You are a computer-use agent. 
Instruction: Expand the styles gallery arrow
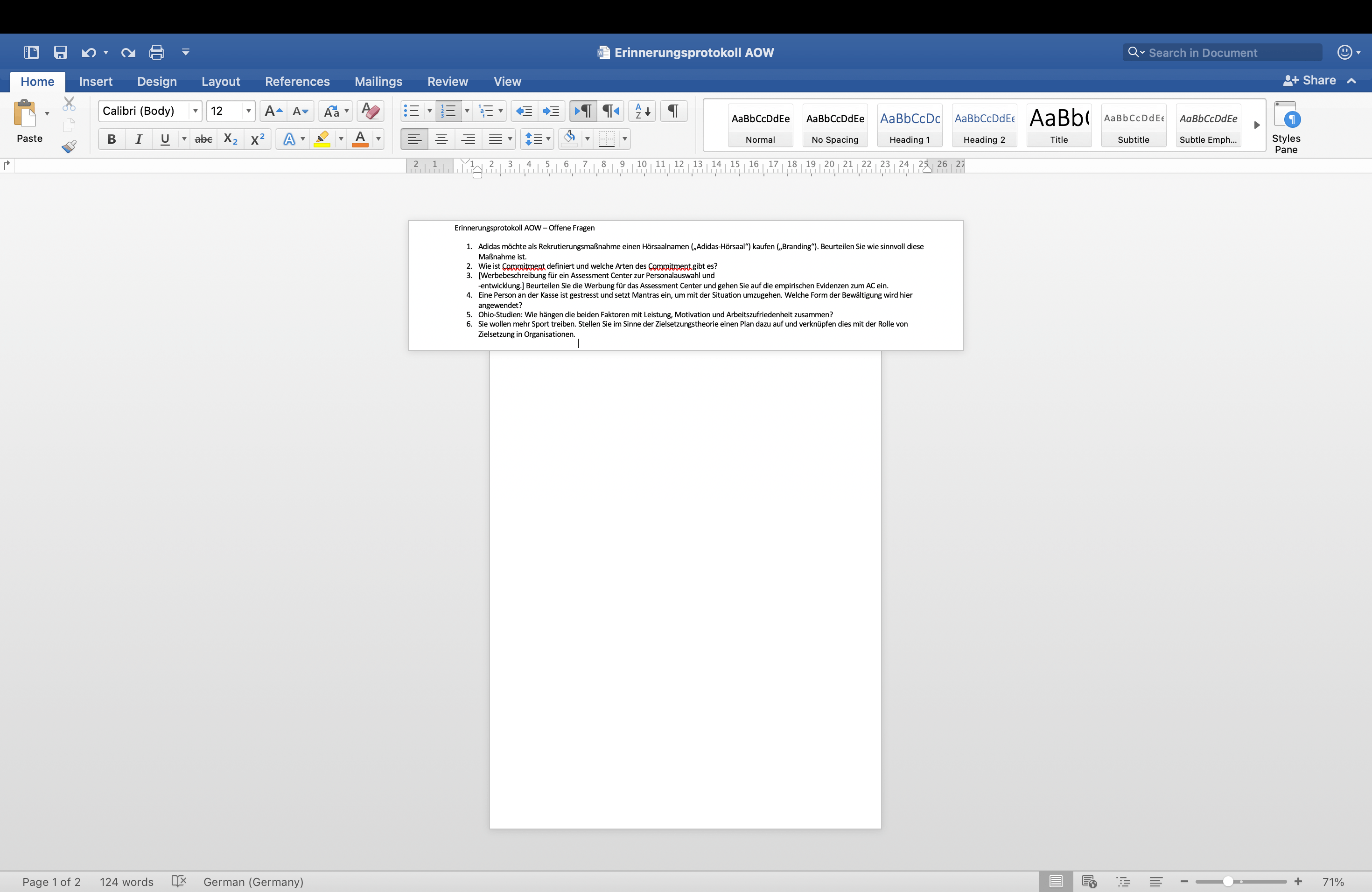[1257, 125]
